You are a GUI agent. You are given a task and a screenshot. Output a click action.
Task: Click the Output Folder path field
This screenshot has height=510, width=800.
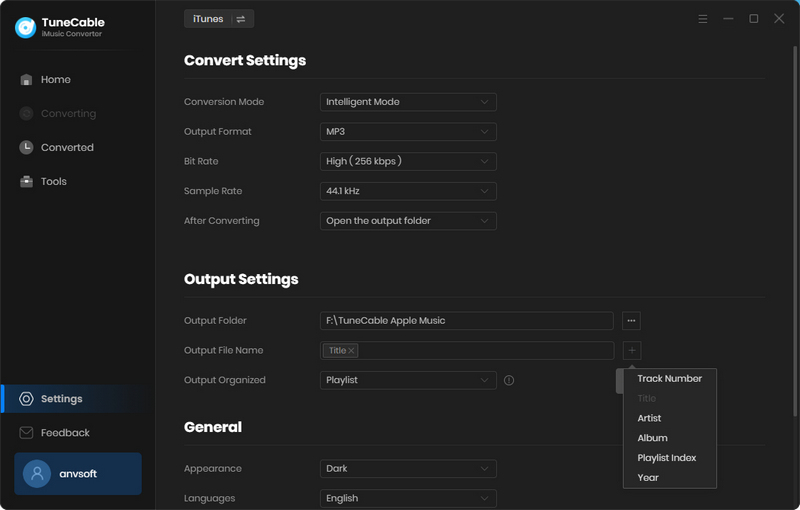click(466, 321)
